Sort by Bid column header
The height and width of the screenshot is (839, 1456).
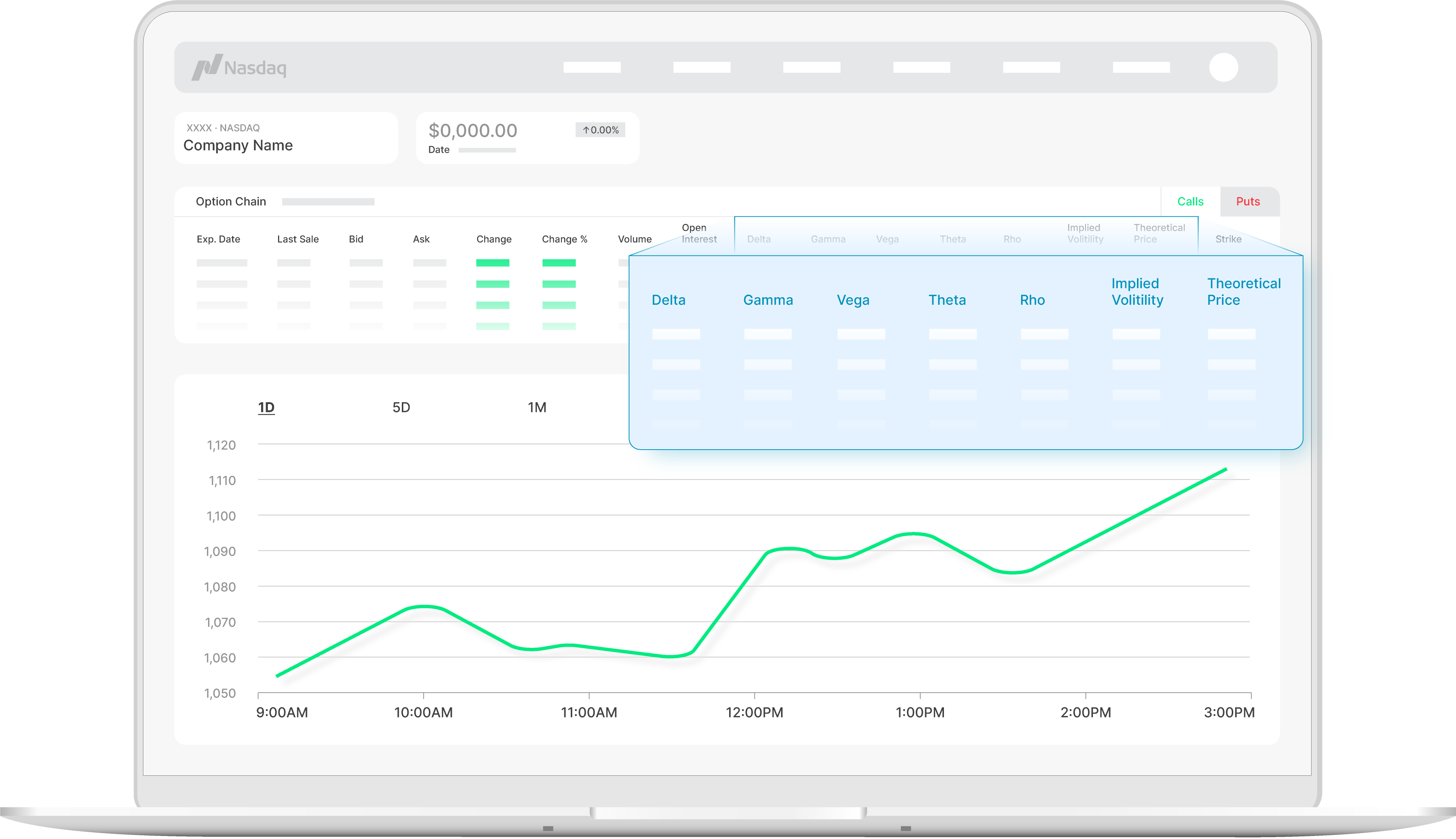[356, 239]
